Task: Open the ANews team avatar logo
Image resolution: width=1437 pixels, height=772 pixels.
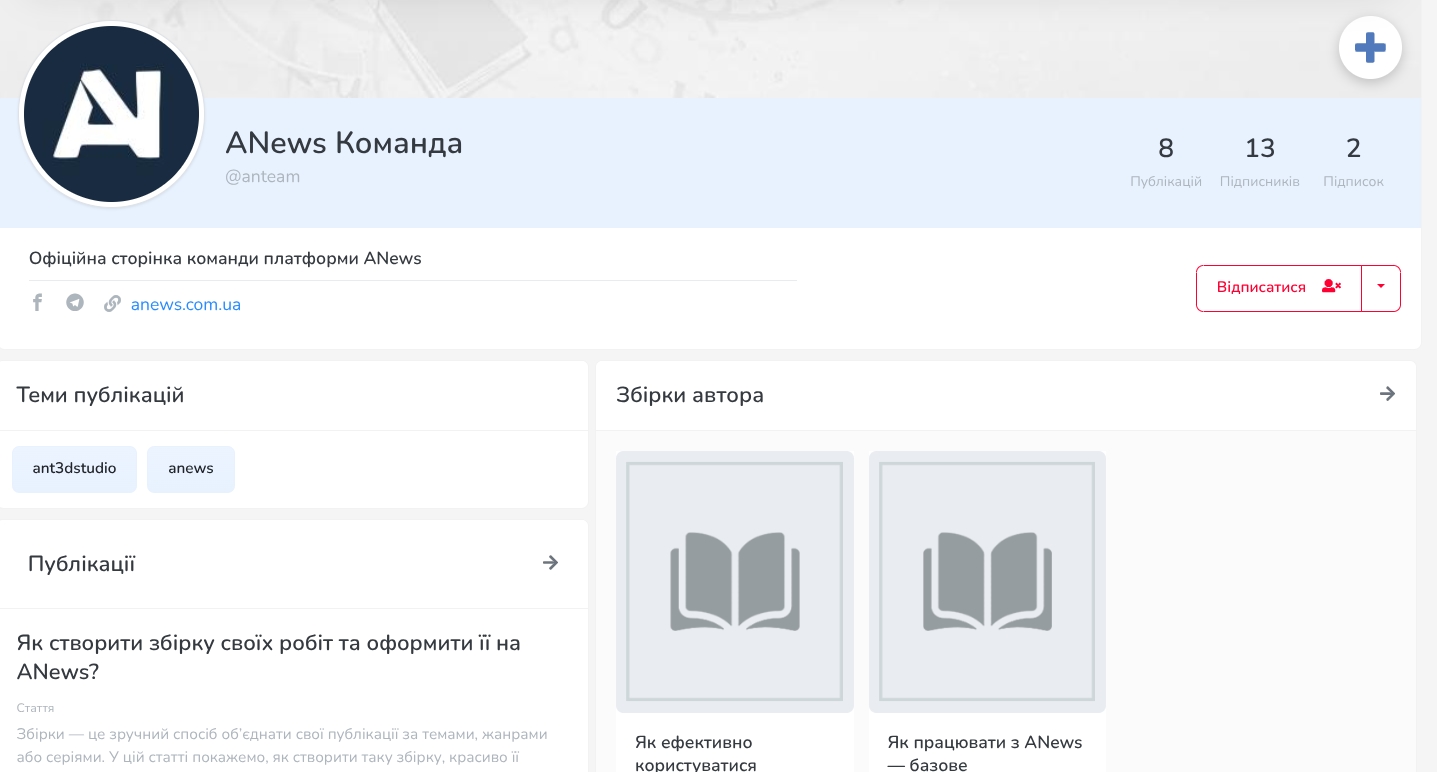Action: tap(111, 114)
